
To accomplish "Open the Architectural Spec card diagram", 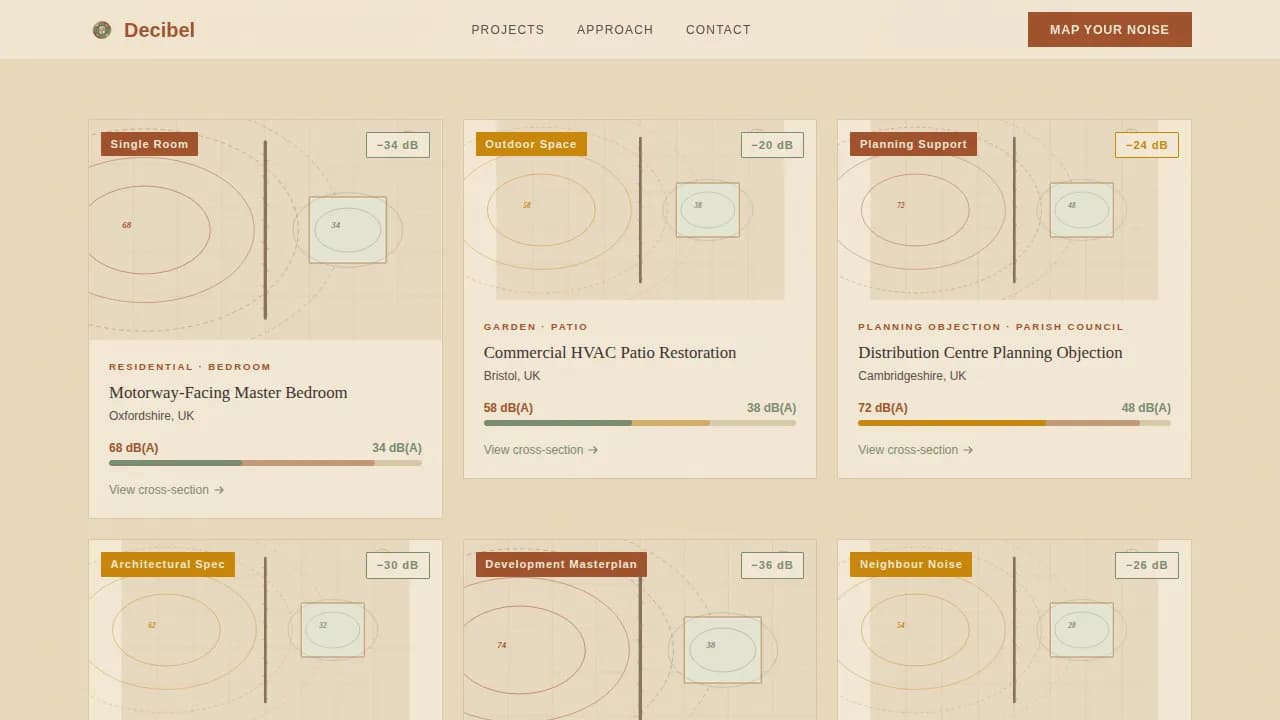I will click(x=265, y=630).
